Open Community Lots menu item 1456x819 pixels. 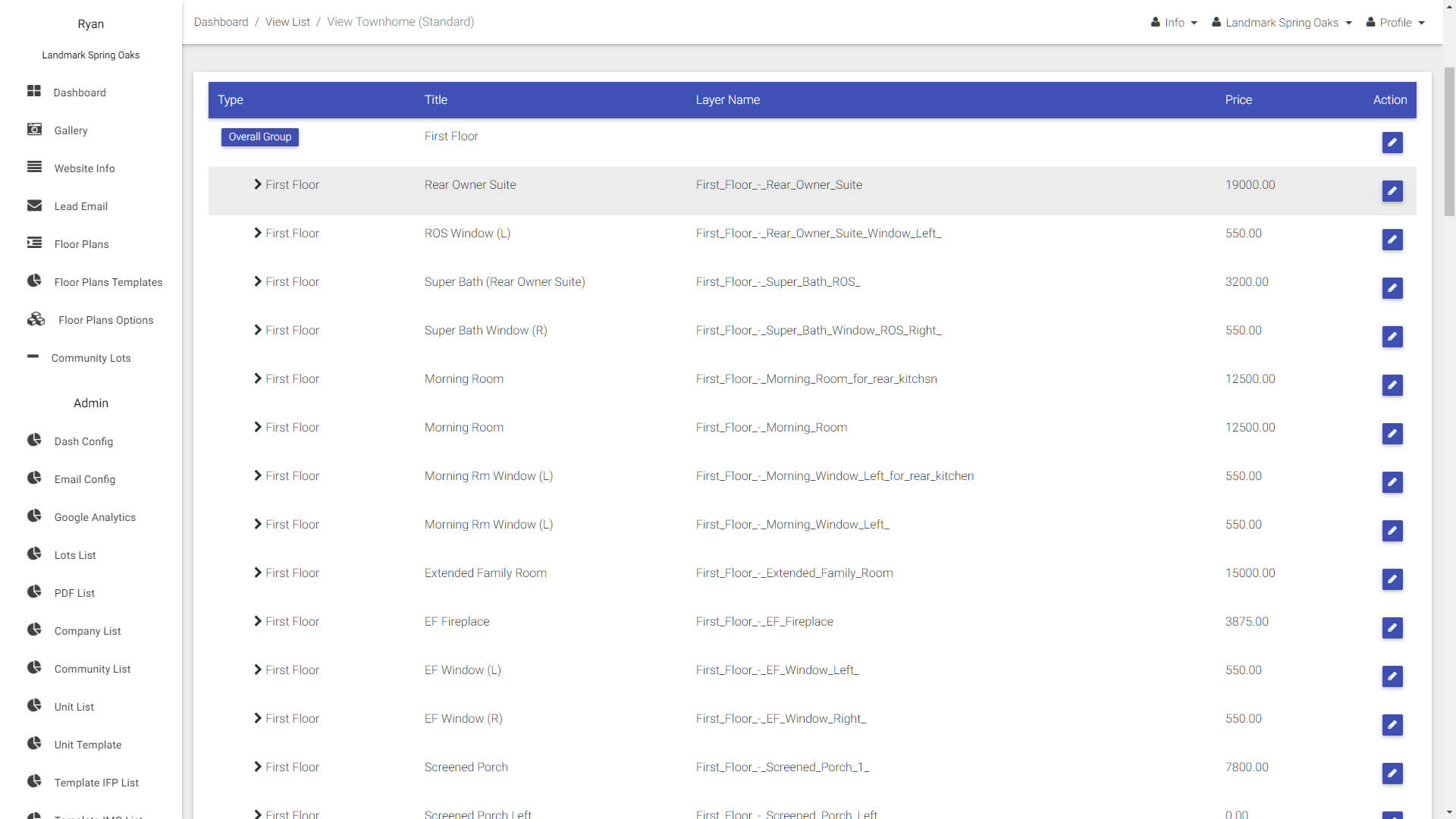90,358
